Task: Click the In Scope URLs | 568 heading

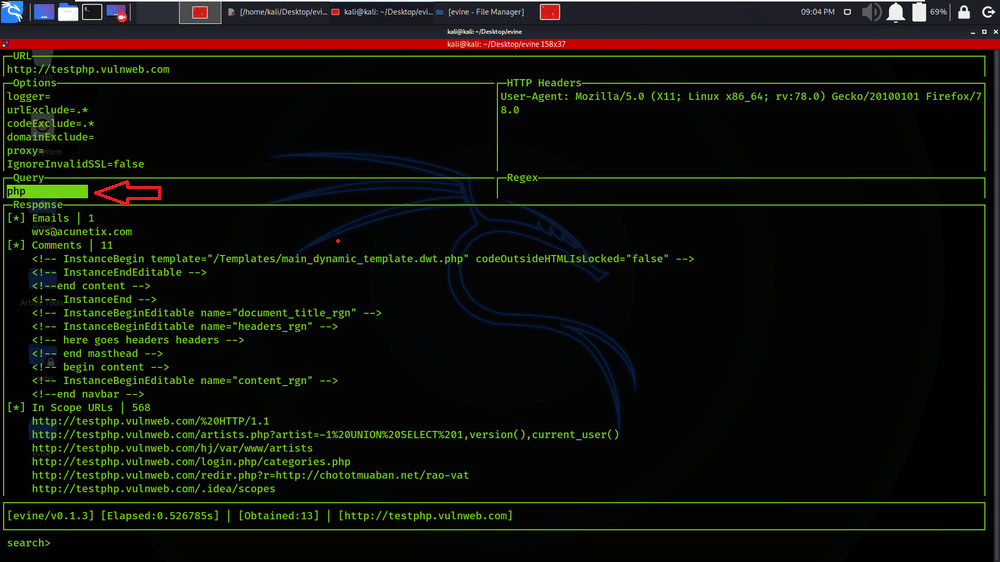Action: (x=78, y=408)
